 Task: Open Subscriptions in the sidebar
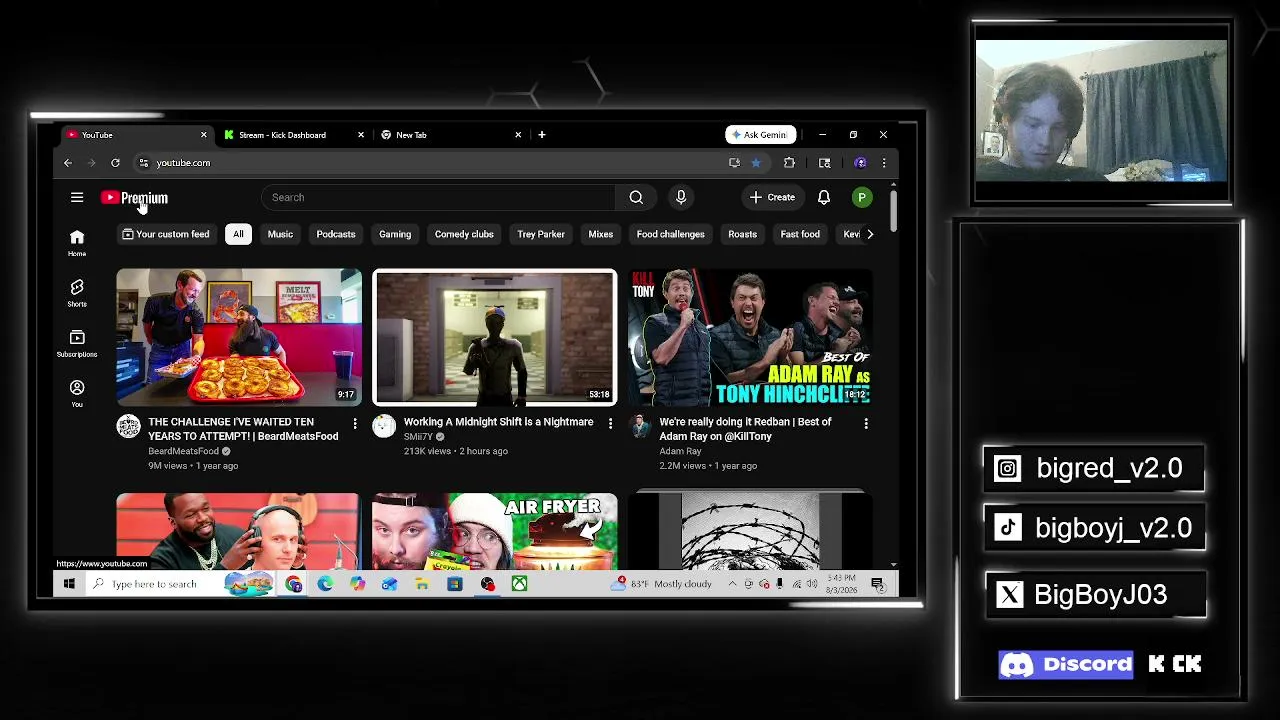(77, 342)
